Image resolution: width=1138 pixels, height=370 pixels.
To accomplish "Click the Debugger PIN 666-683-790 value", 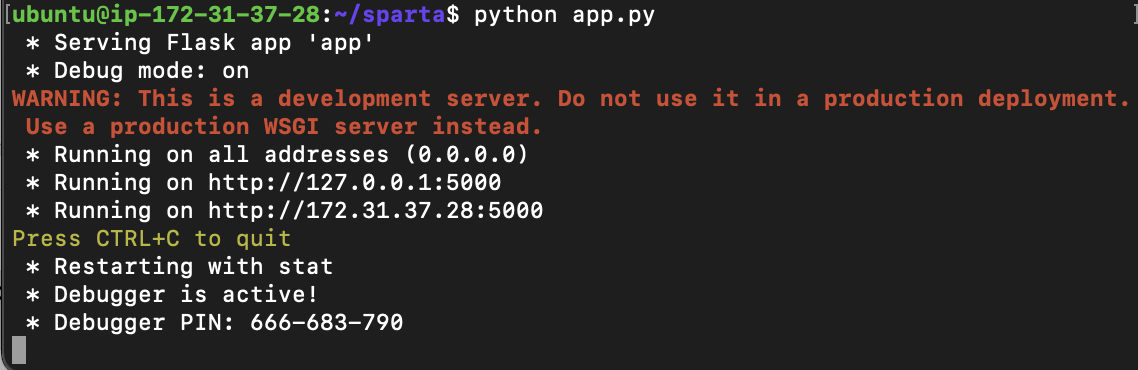I will (327, 322).
